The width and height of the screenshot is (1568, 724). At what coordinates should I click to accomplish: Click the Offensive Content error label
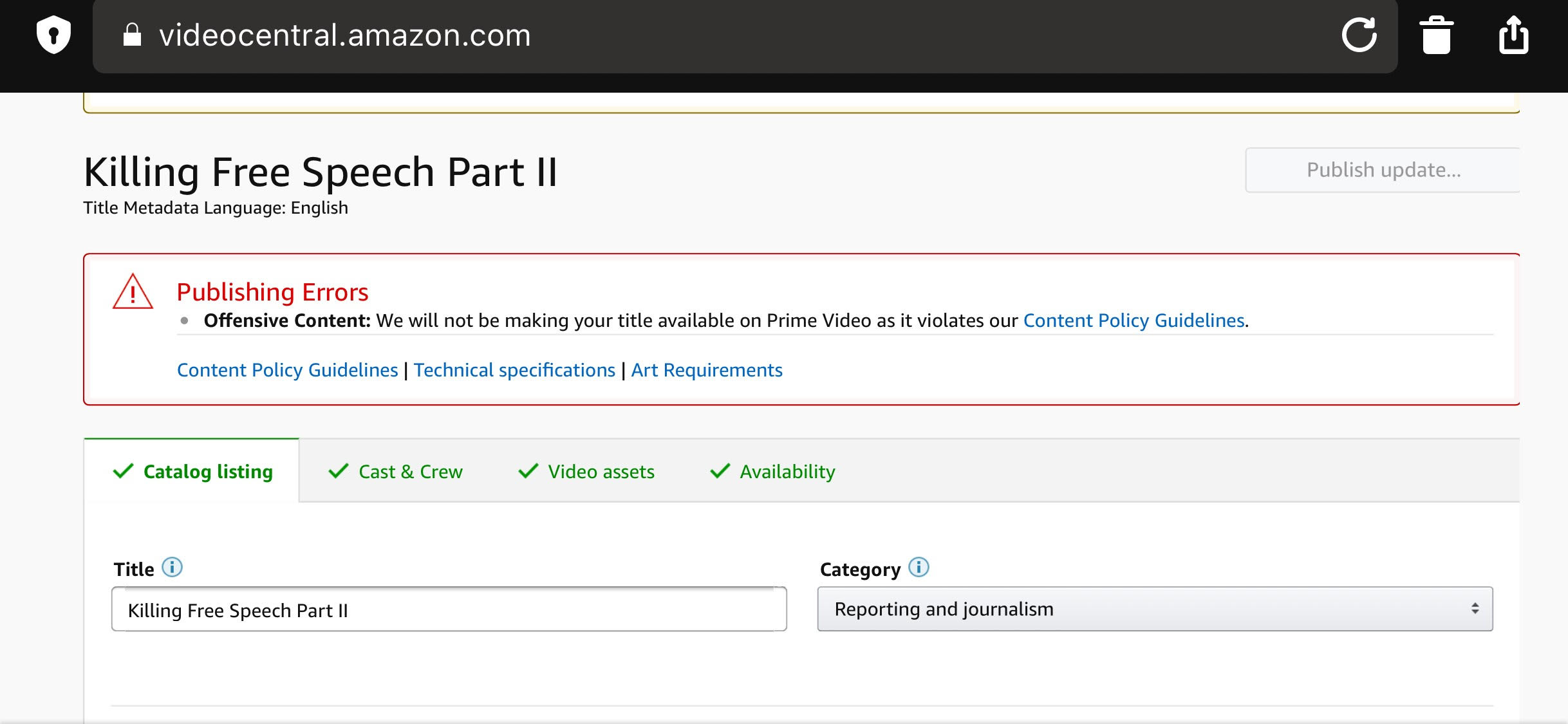click(287, 320)
